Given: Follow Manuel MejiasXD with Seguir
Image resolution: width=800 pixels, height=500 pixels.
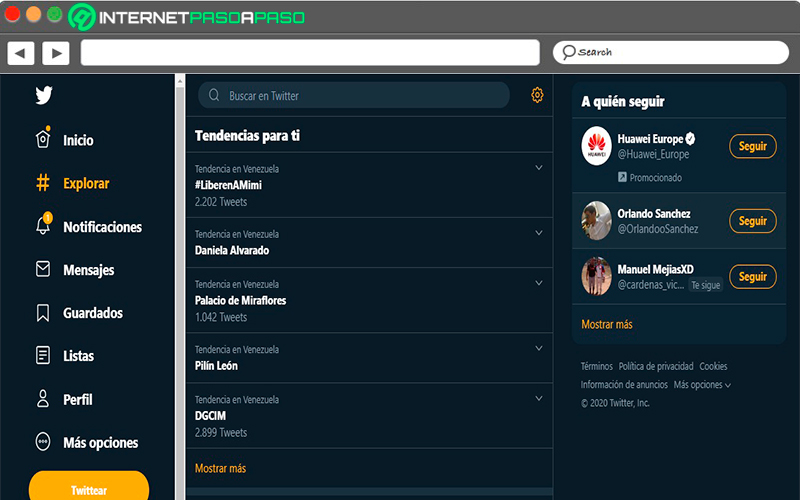Looking at the screenshot, I should pos(753,277).
